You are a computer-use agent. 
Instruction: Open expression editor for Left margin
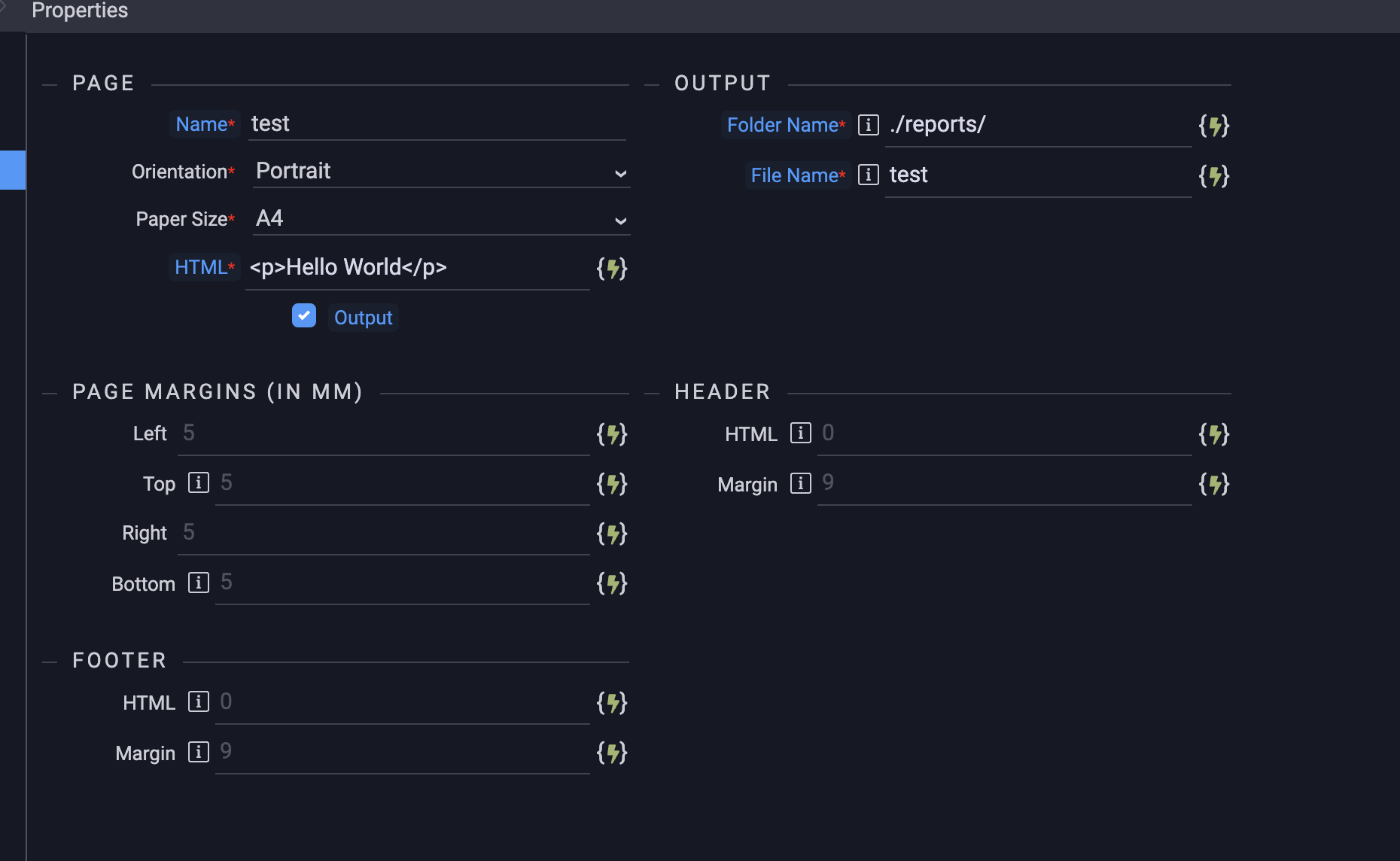point(611,434)
